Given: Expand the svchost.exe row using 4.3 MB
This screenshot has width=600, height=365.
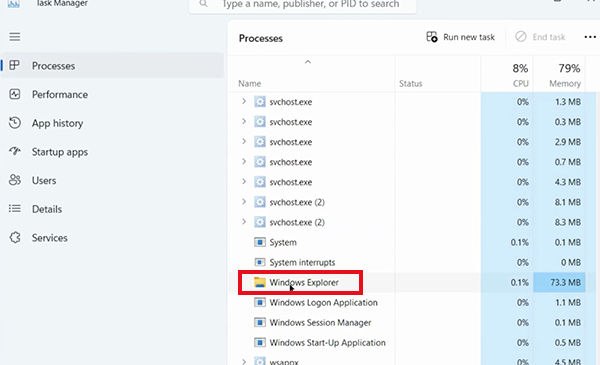Looking at the screenshot, I should point(244,181).
